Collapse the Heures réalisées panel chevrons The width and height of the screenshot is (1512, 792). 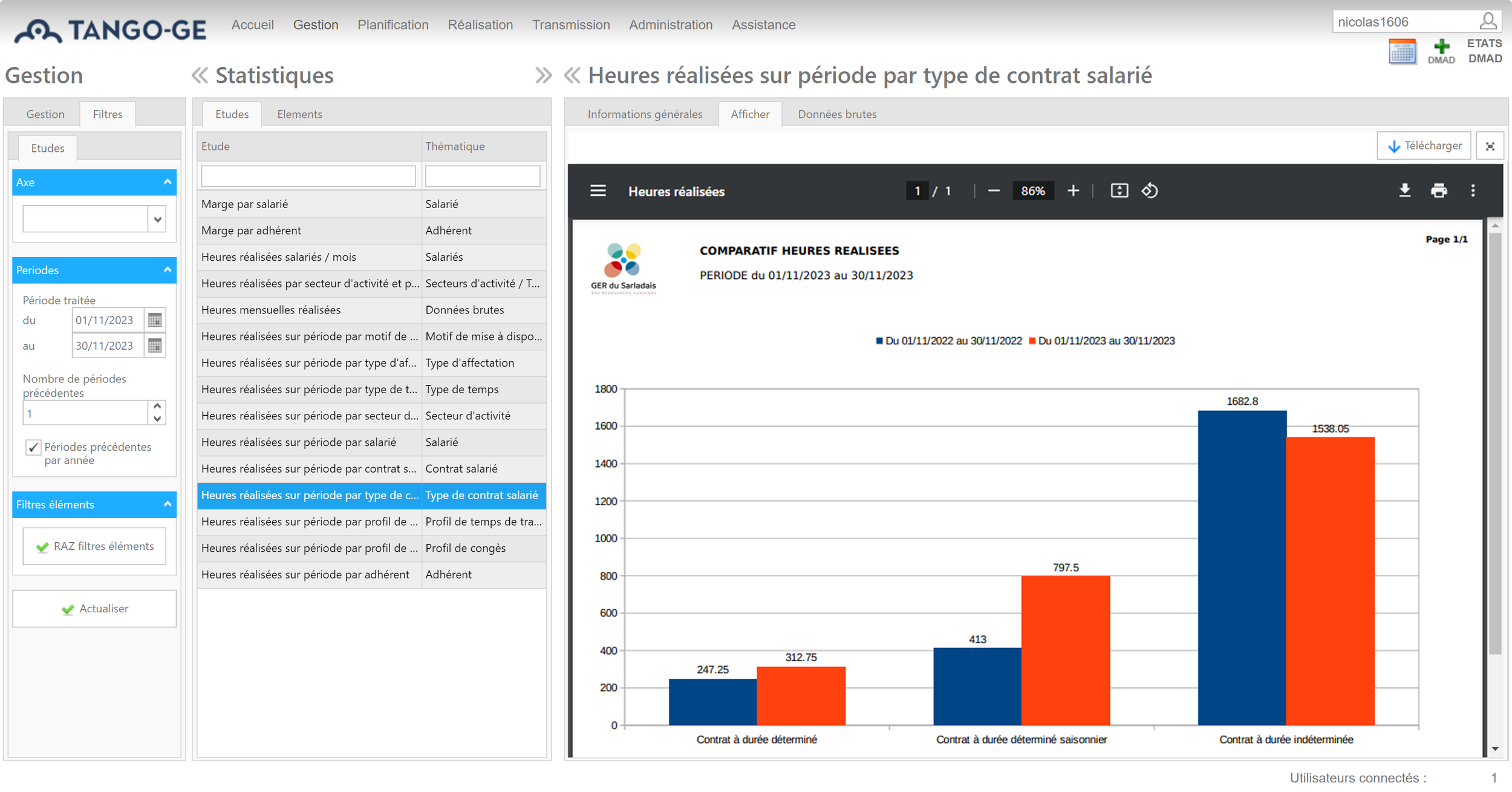572,76
